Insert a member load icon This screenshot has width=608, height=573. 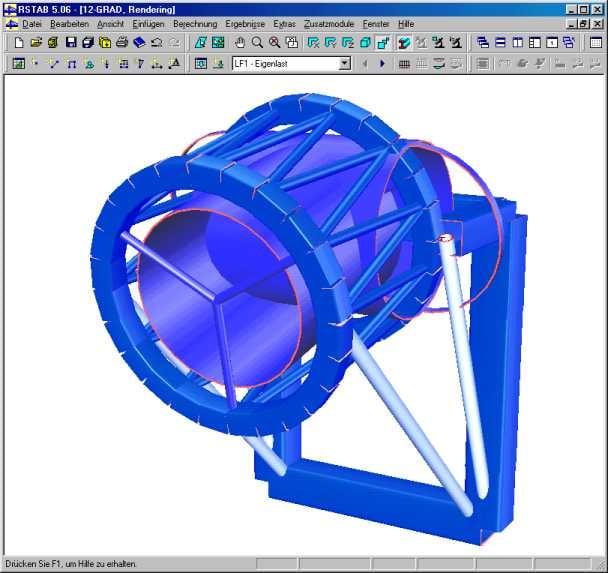click(124, 63)
